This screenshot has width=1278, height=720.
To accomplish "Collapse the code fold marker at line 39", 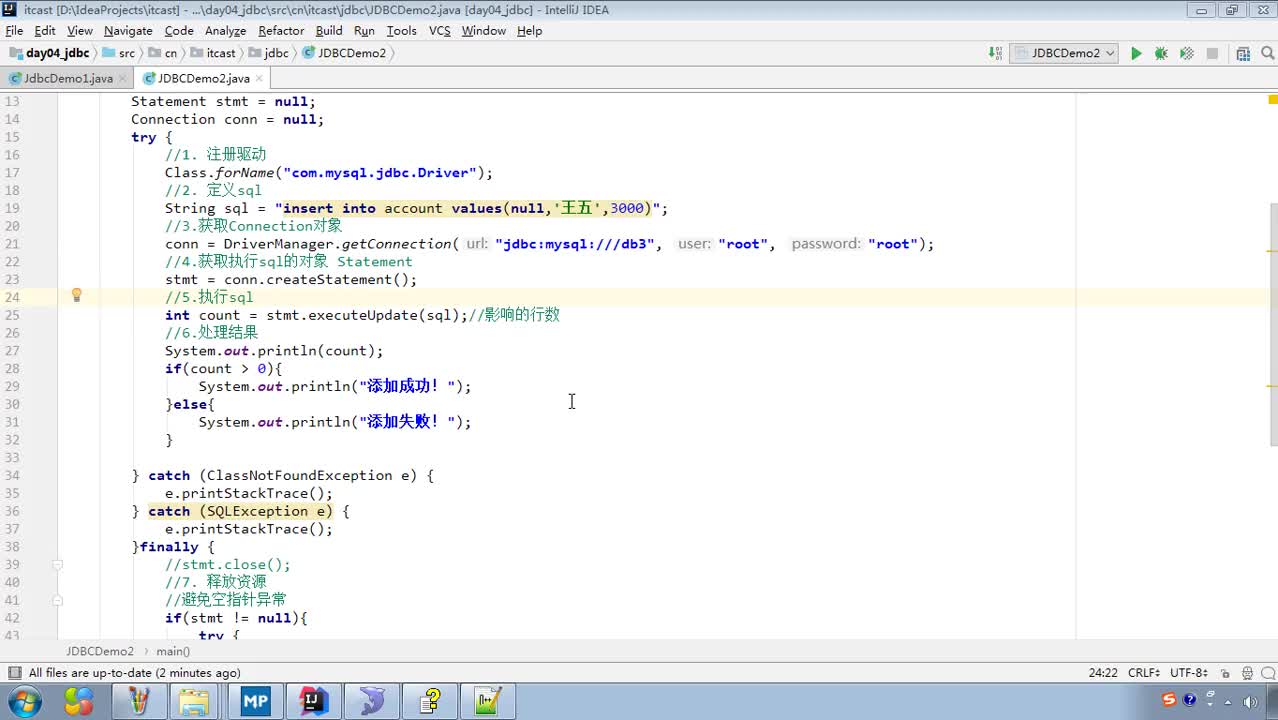I will (x=57, y=565).
